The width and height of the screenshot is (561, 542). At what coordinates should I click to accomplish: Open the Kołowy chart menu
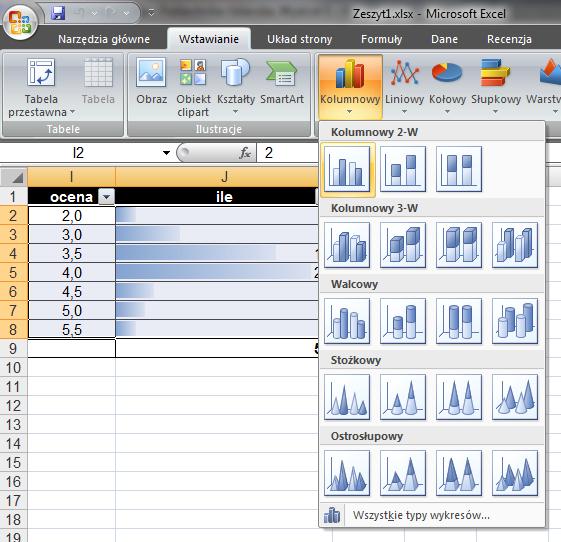pyautogui.click(x=447, y=87)
